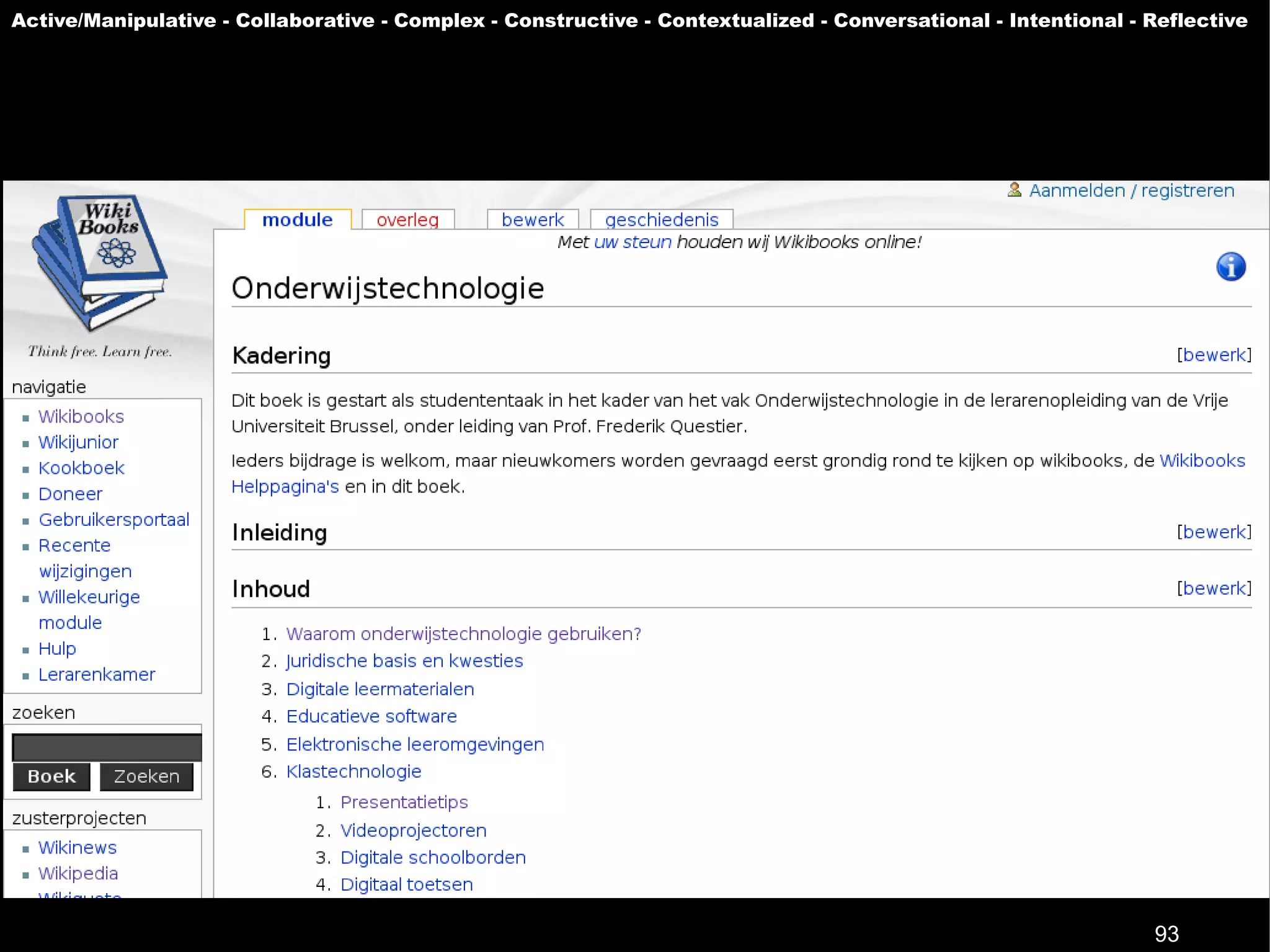
Task: Switch to the overleg tab
Action: 407,220
